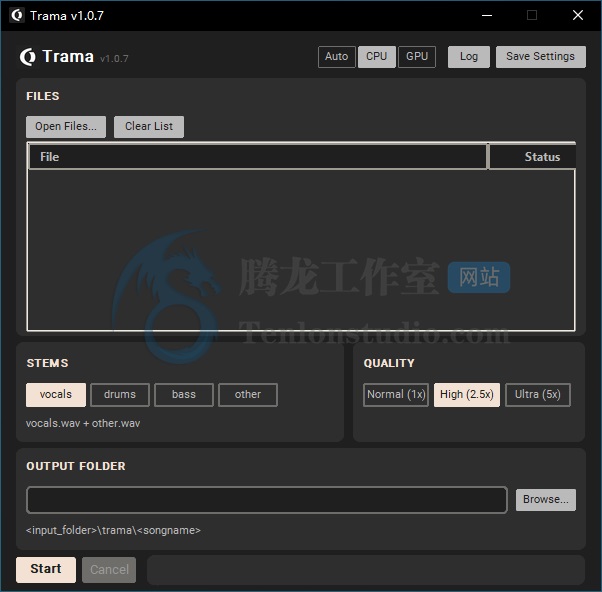Select GPU processing mode
Image resolution: width=602 pixels, height=592 pixels.
click(417, 57)
